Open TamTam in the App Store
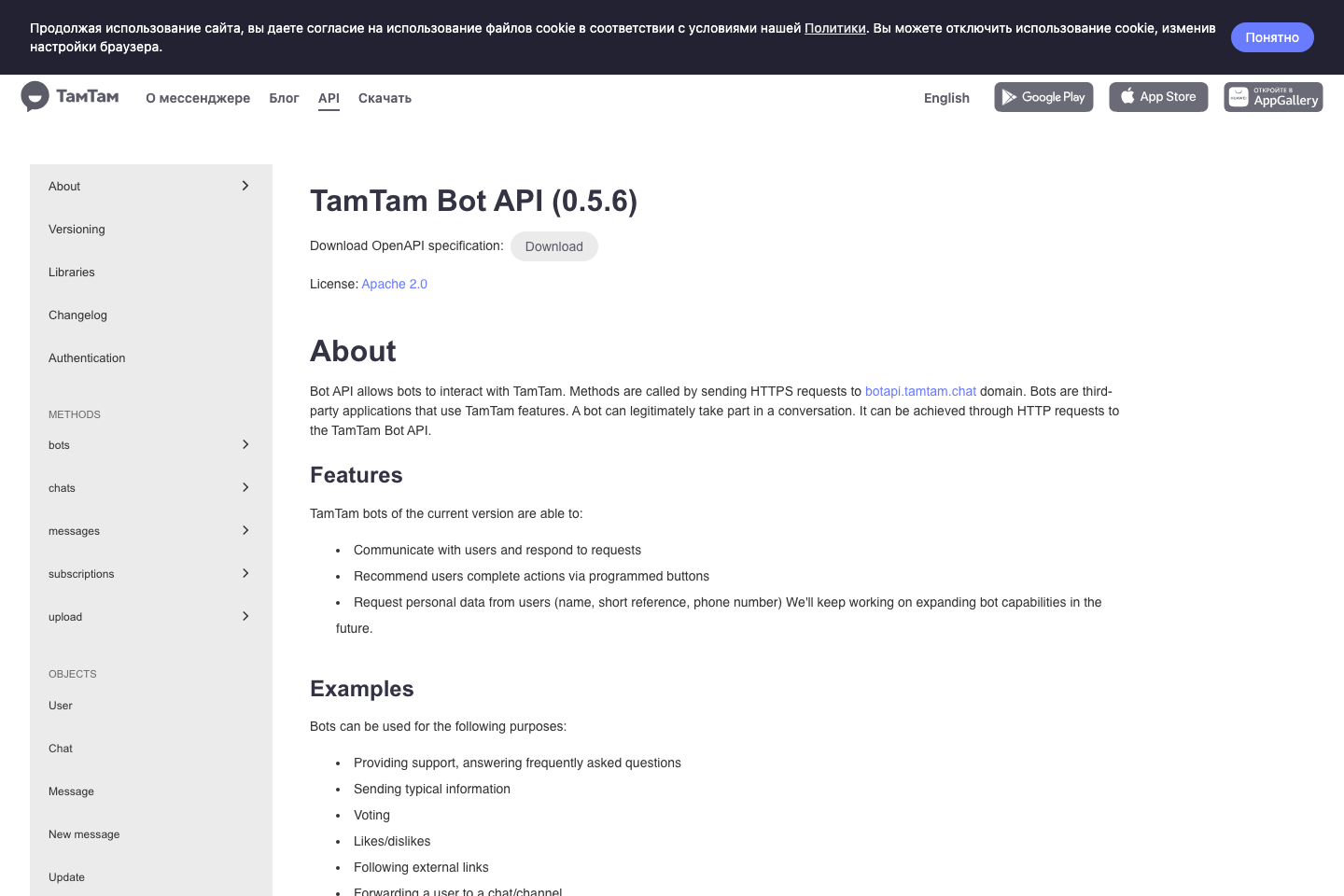This screenshot has width=1344, height=896. [1158, 96]
